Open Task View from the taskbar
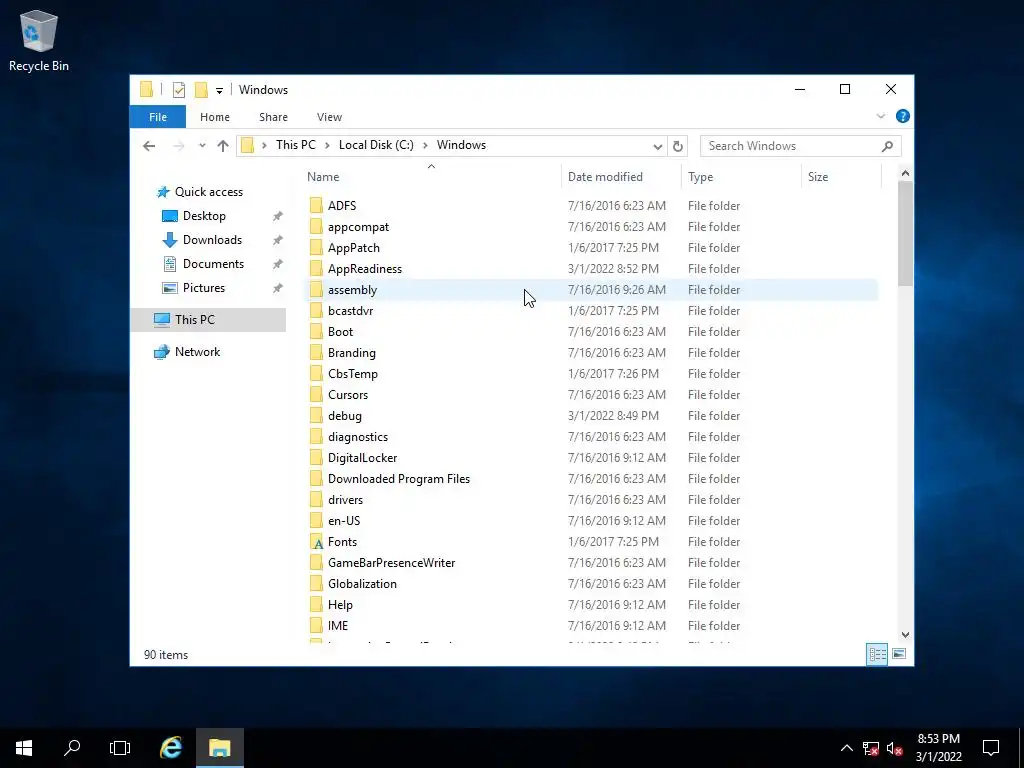 click(x=120, y=748)
